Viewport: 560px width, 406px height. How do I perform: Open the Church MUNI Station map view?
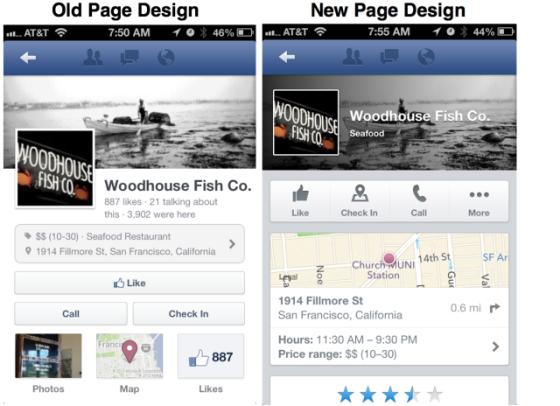click(389, 260)
